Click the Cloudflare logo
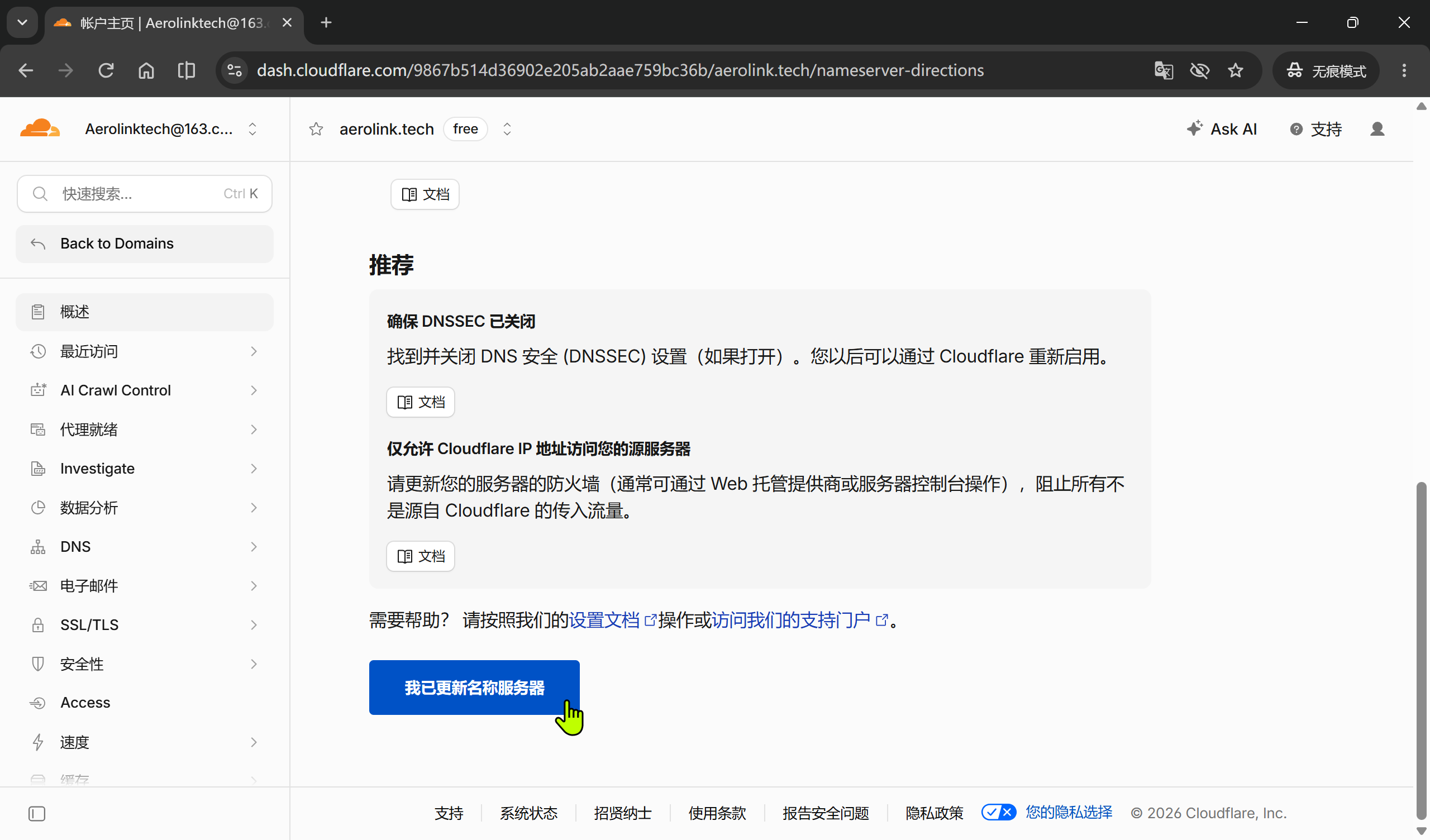Screen dimensions: 1430x840 [40, 128]
